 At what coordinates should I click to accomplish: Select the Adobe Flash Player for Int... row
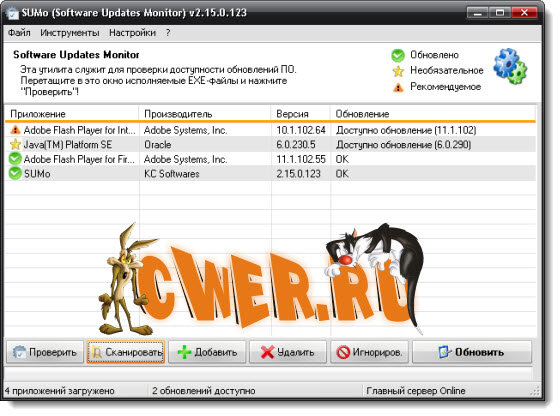point(270,130)
